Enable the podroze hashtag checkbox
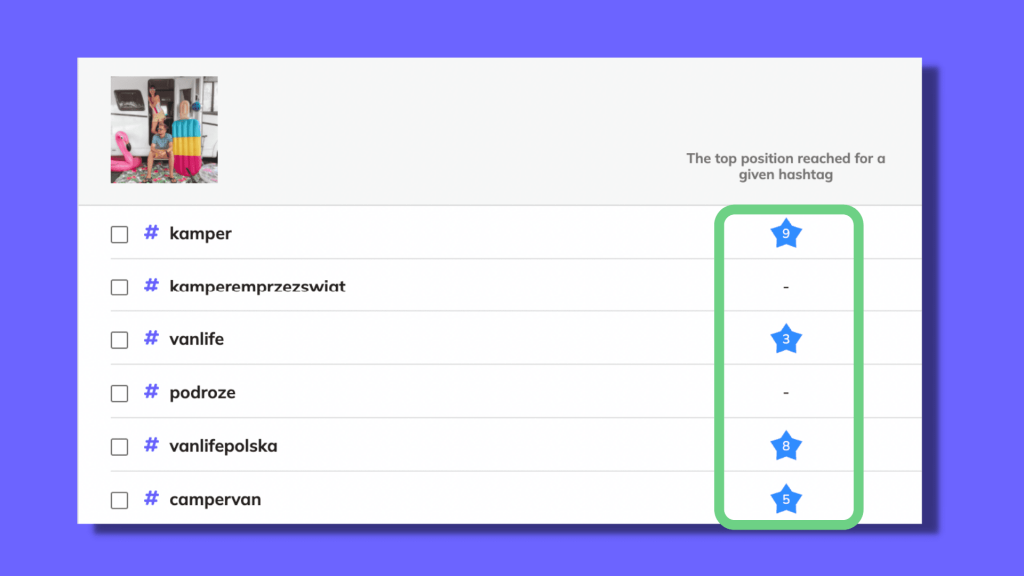Viewport: 1024px width, 576px height. click(119, 394)
